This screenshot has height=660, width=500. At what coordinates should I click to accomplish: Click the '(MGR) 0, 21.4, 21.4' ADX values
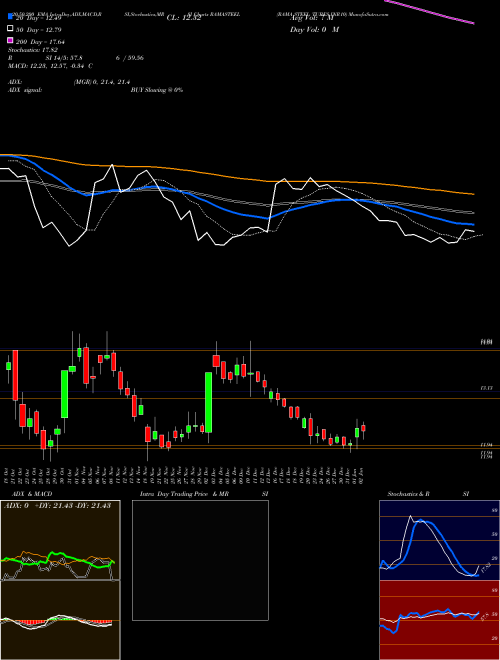[x=101, y=82]
